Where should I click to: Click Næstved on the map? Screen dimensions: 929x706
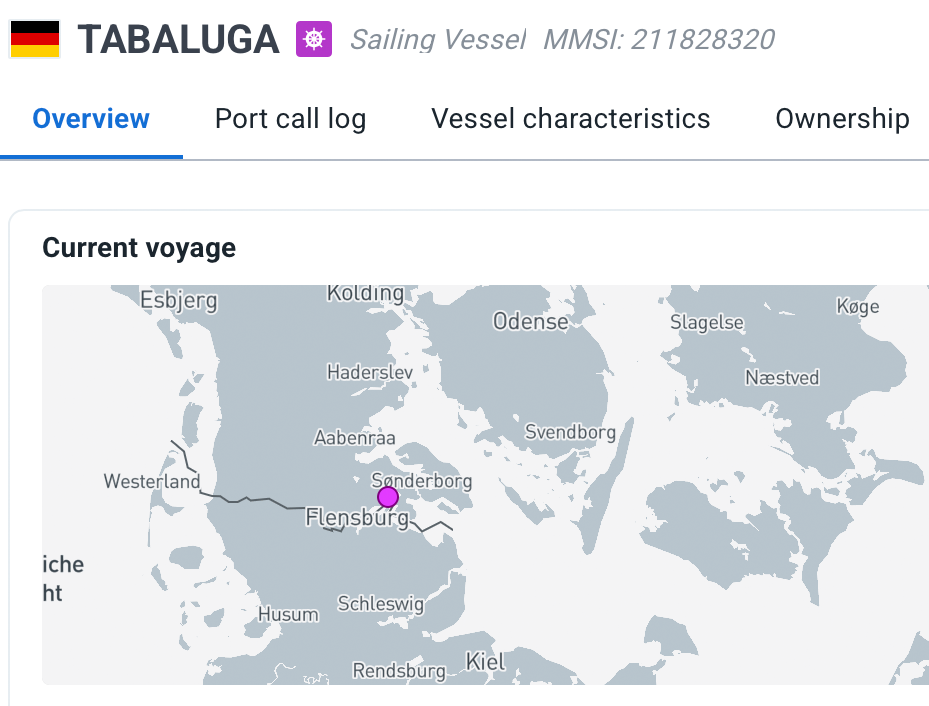pos(782,378)
